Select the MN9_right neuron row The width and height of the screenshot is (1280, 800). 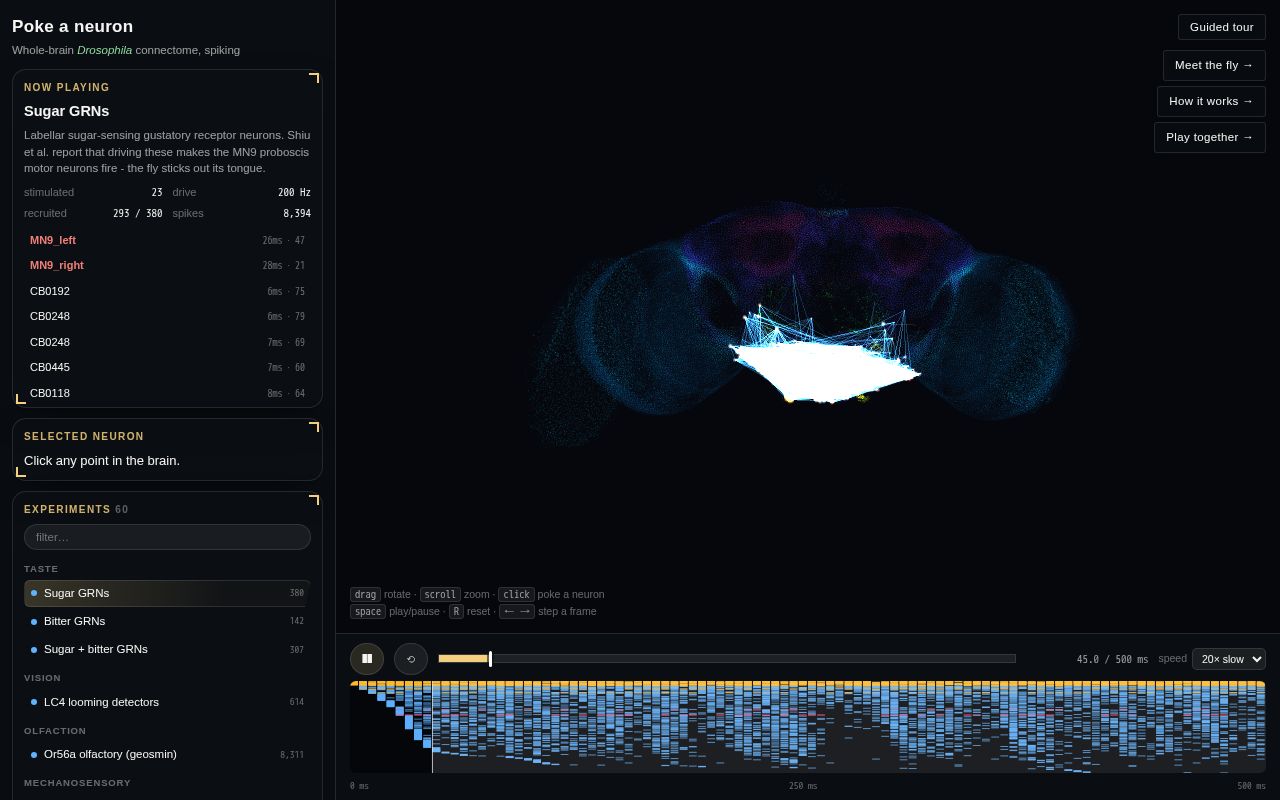click(167, 265)
